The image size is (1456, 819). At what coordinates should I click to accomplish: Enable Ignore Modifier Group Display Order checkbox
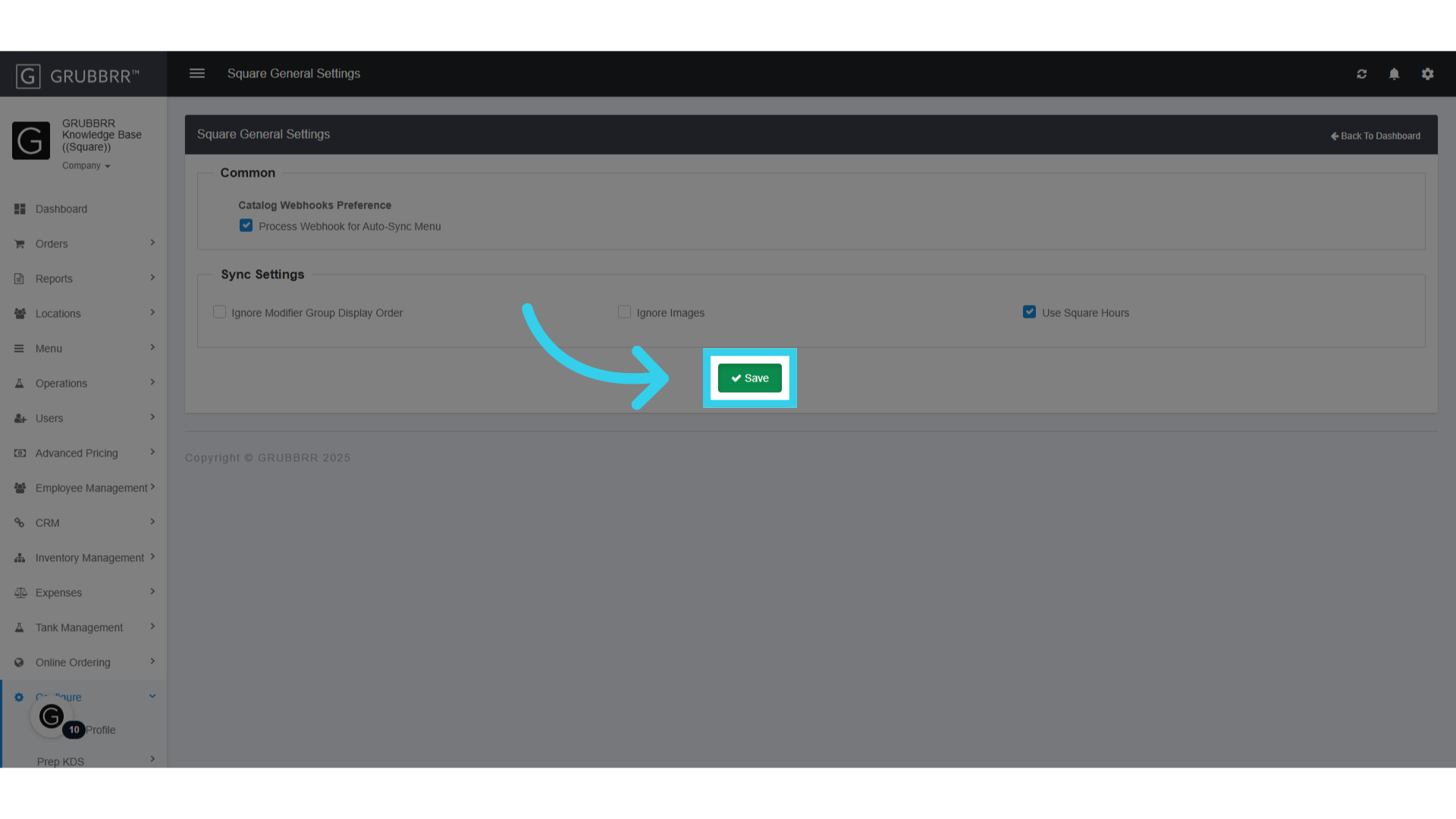[x=219, y=312]
